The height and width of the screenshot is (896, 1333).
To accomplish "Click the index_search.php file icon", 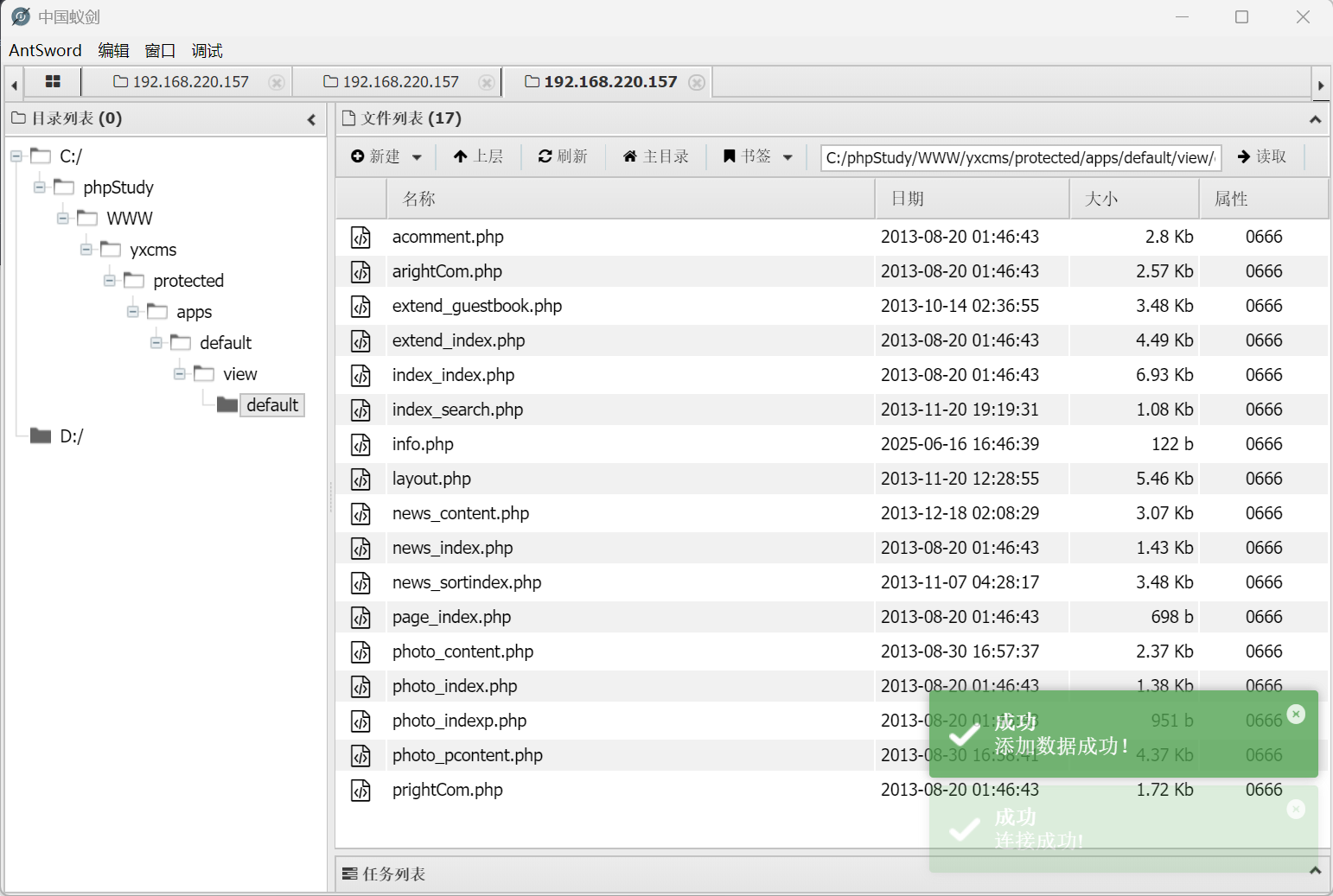I will (360, 410).
